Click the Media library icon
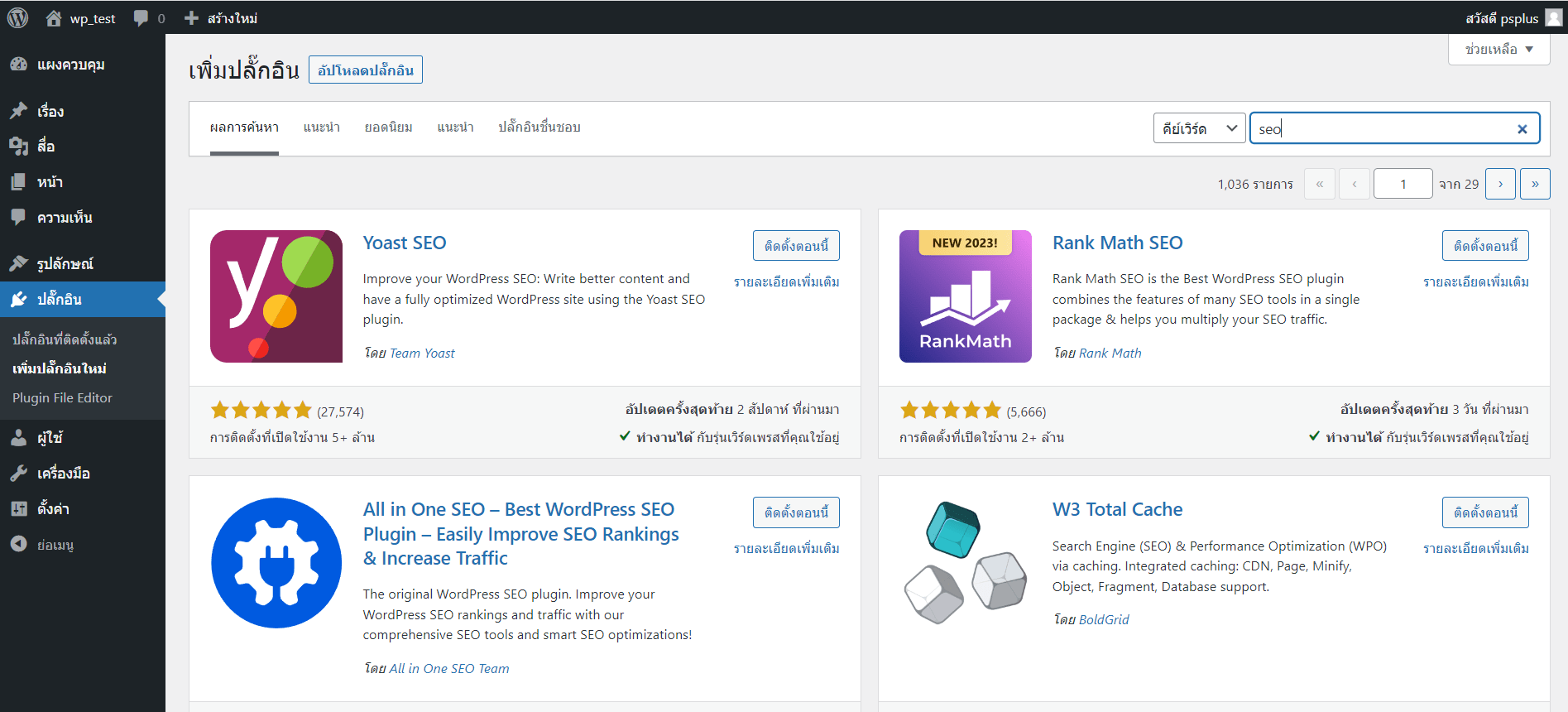Viewport: 1568px width, 712px height. tap(18, 147)
